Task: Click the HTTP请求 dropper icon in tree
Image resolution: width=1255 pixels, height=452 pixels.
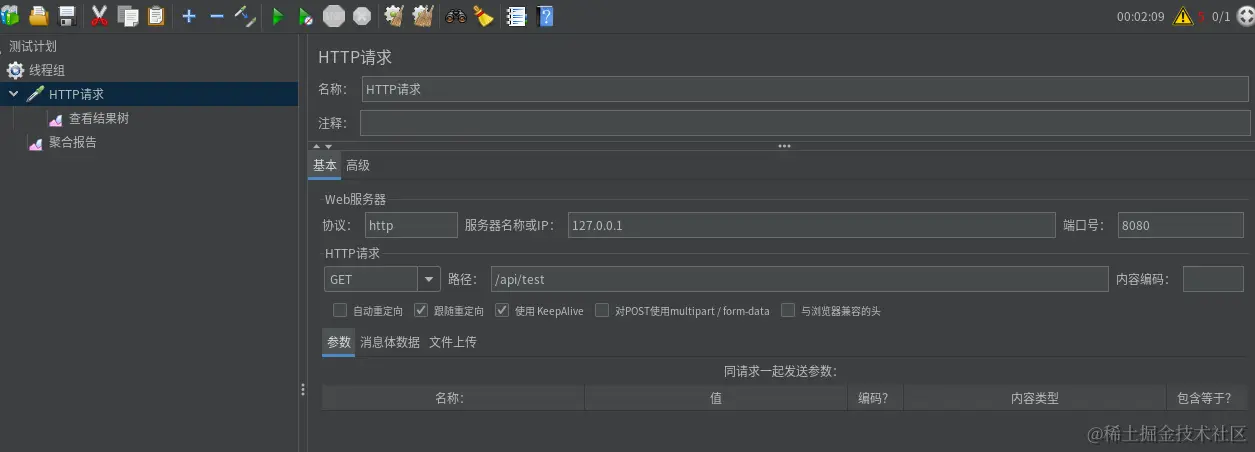Action: click(35, 94)
